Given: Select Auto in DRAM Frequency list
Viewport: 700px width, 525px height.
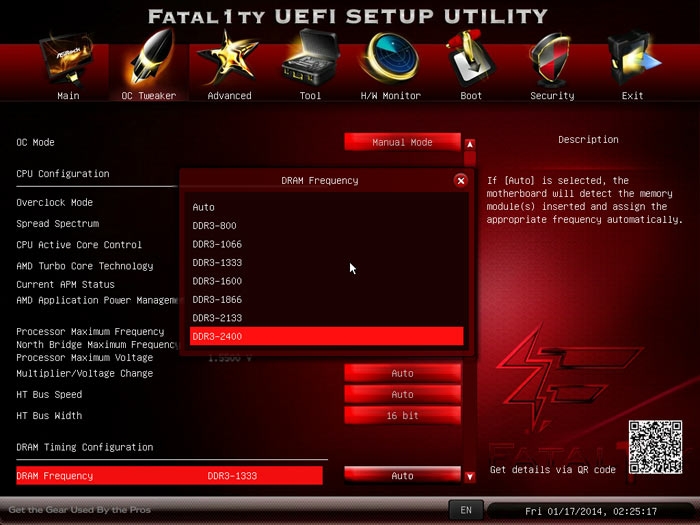Looking at the screenshot, I should click(326, 207).
